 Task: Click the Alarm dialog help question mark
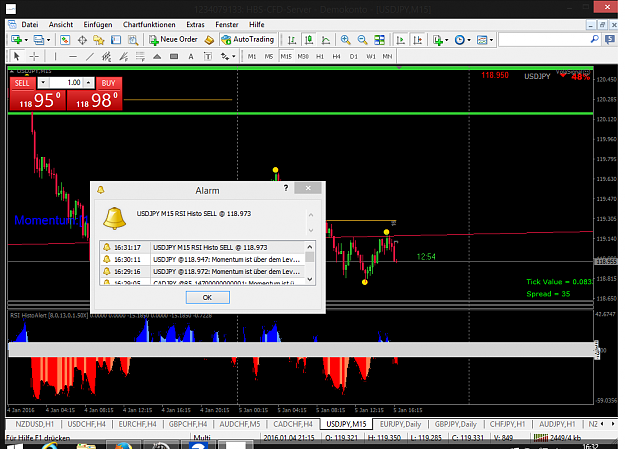[x=286, y=188]
